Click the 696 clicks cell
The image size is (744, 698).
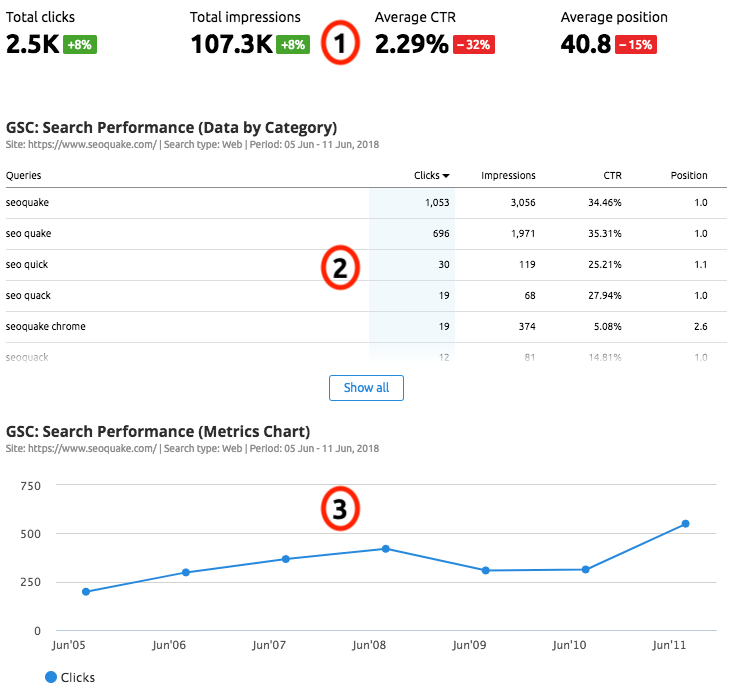(441, 233)
